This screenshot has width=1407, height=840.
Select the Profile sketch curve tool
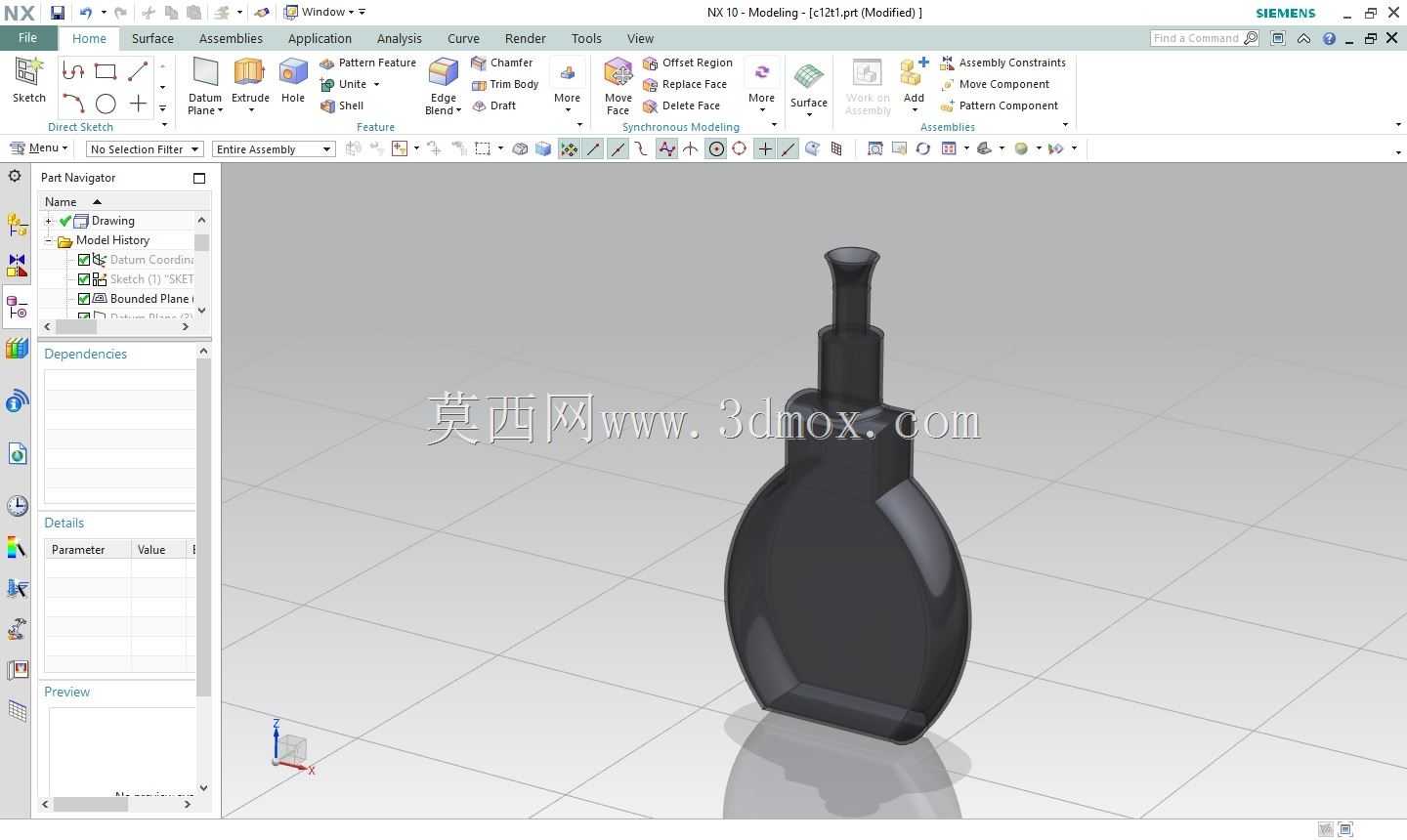pyautogui.click(x=73, y=71)
